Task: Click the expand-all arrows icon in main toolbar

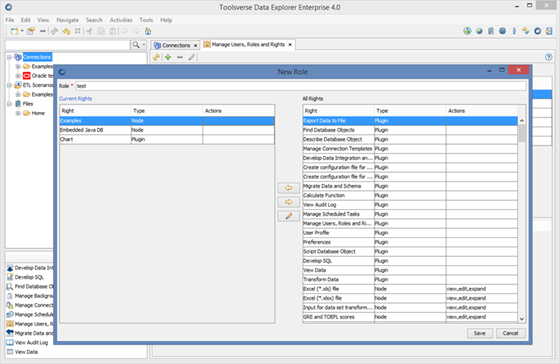Action: [78, 31]
